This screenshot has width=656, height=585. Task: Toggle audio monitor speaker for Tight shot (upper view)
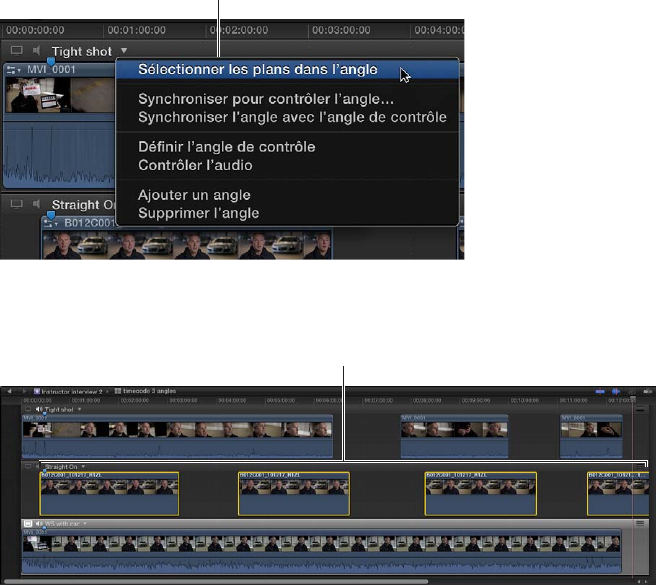click(x=36, y=51)
